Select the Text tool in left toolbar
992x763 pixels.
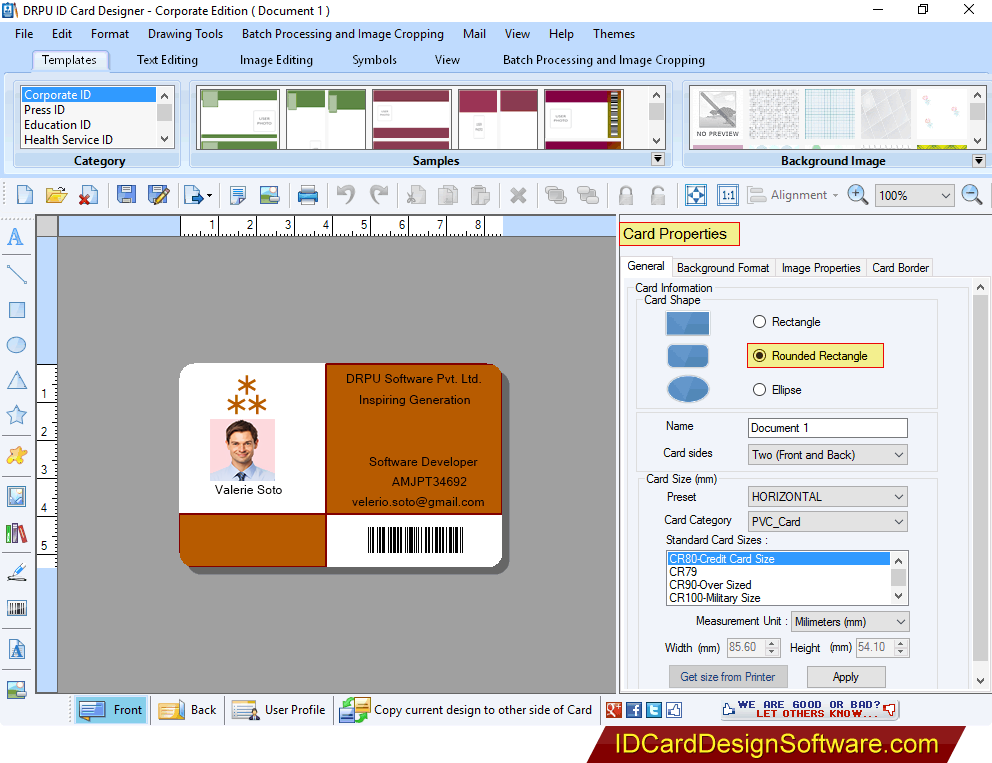click(x=15, y=238)
